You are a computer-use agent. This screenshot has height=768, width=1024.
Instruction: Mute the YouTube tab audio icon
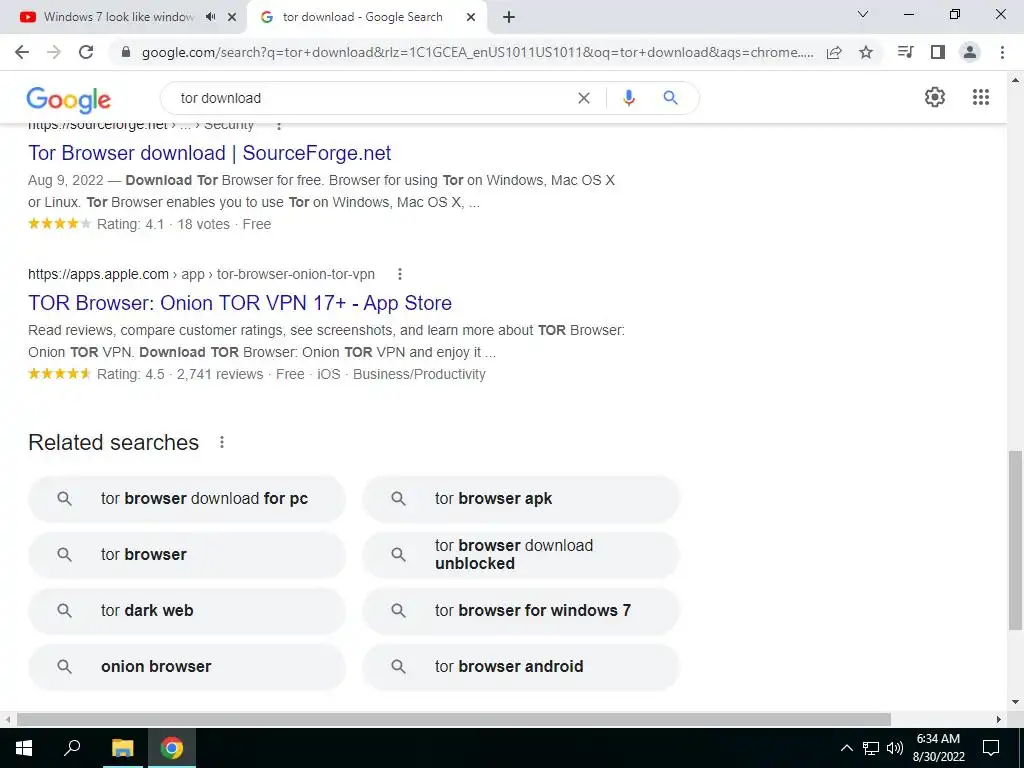pyautogui.click(x=210, y=17)
